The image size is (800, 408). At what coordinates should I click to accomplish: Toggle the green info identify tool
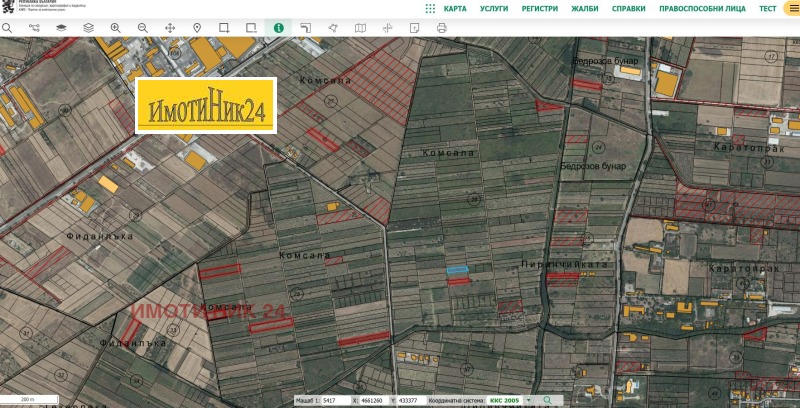pos(278,28)
